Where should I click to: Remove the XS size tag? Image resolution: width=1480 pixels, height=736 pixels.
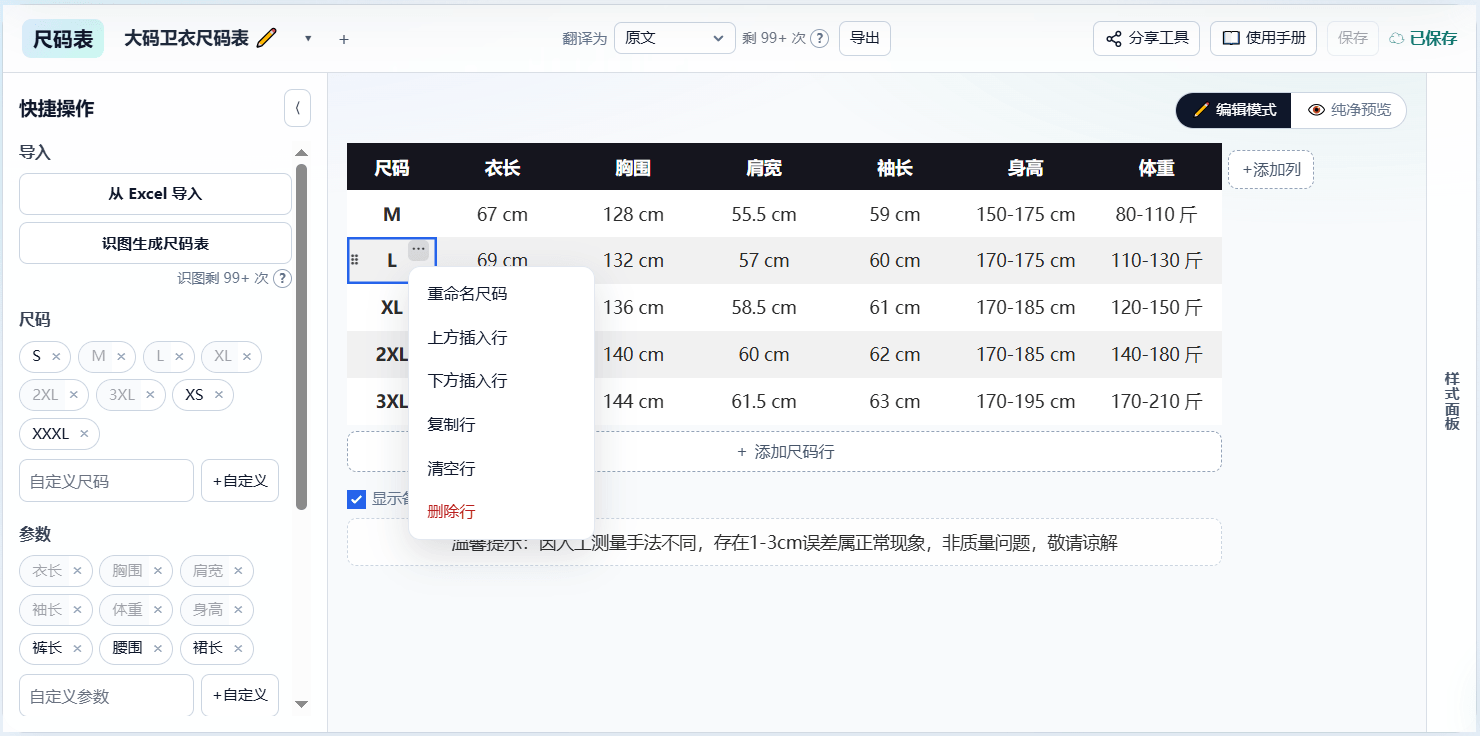[218, 395]
